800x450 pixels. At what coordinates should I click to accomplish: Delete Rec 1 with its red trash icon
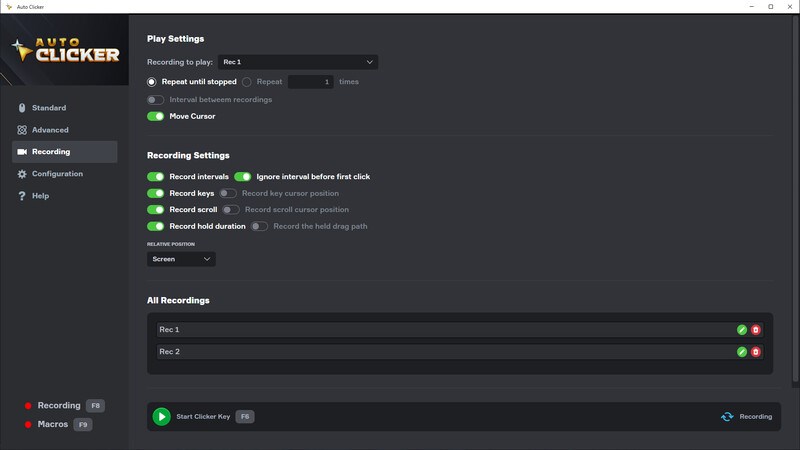coord(756,330)
